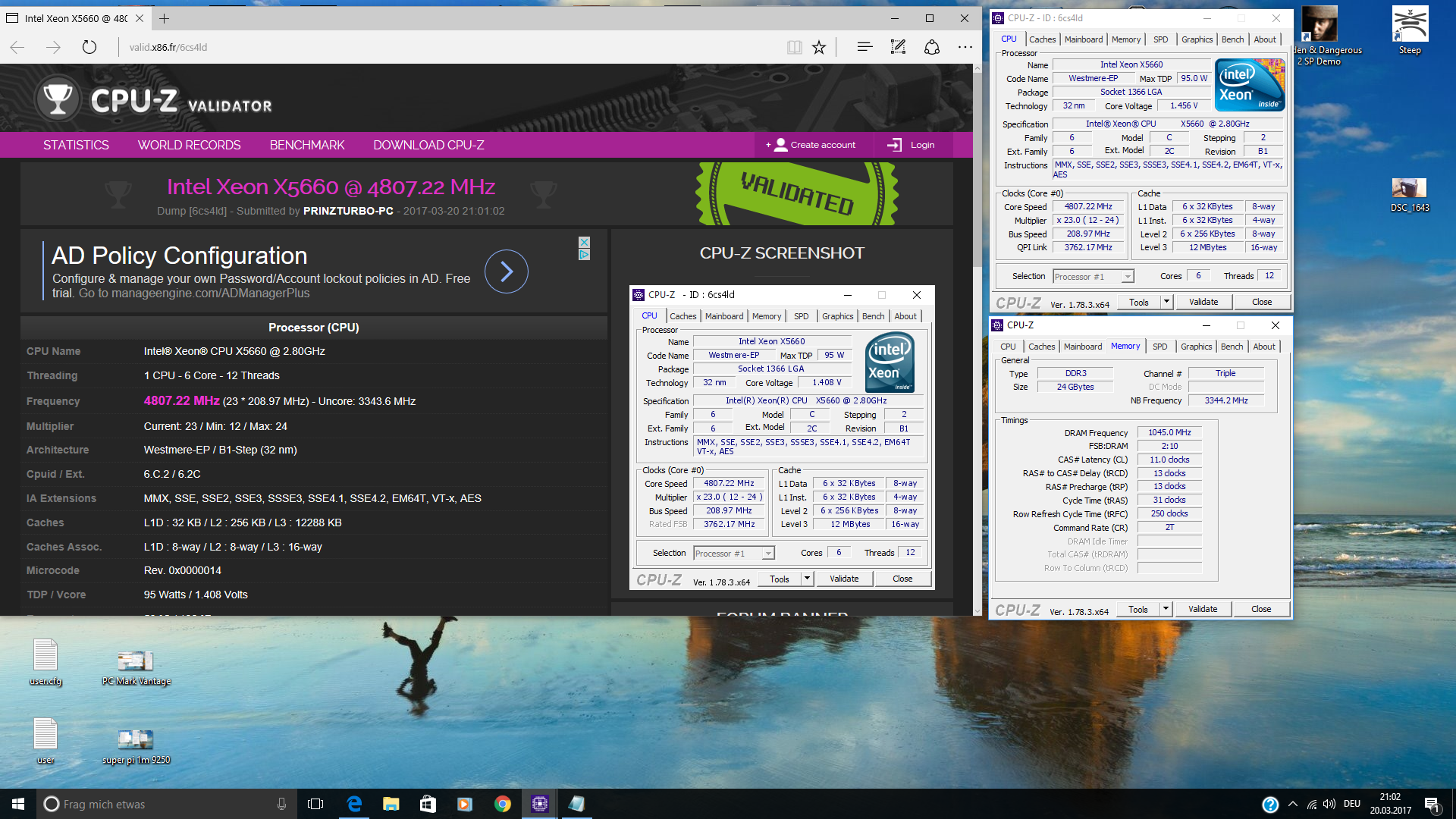The image size is (1456, 819).
Task: Click Cortana search box Frag mich etwas
Action: 167,804
